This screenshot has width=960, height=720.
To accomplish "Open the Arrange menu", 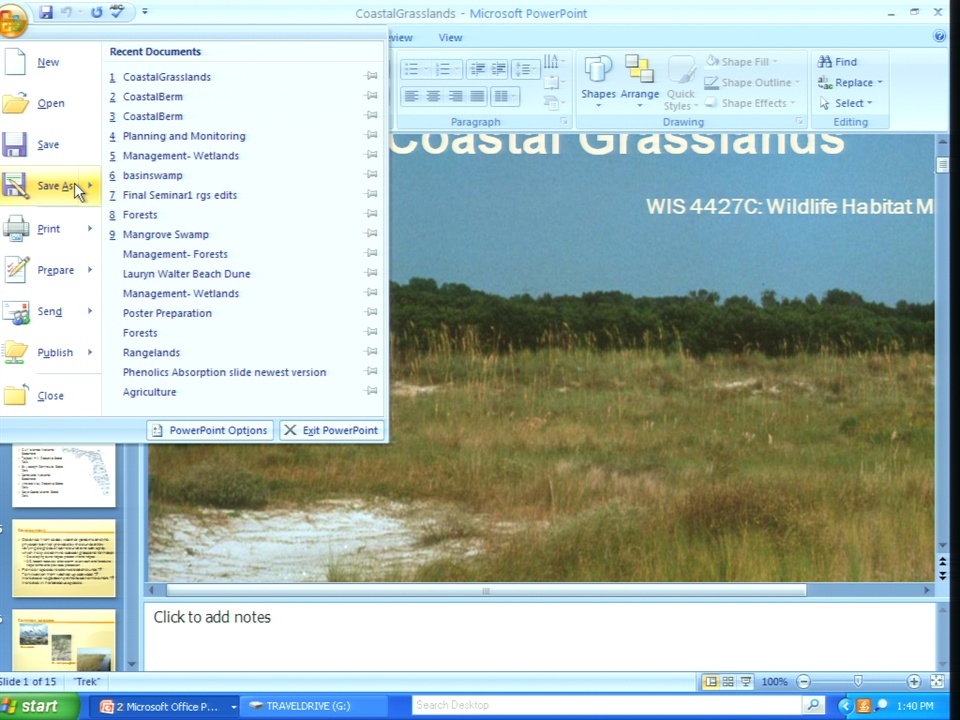I will (x=640, y=82).
